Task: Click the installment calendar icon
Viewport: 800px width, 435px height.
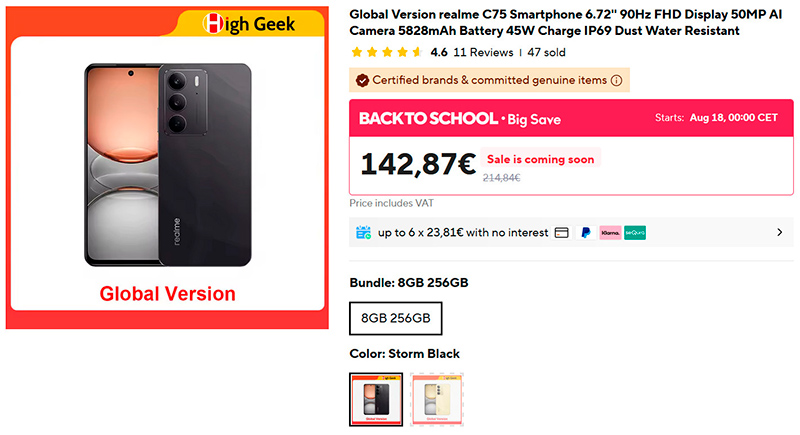Action: click(363, 233)
